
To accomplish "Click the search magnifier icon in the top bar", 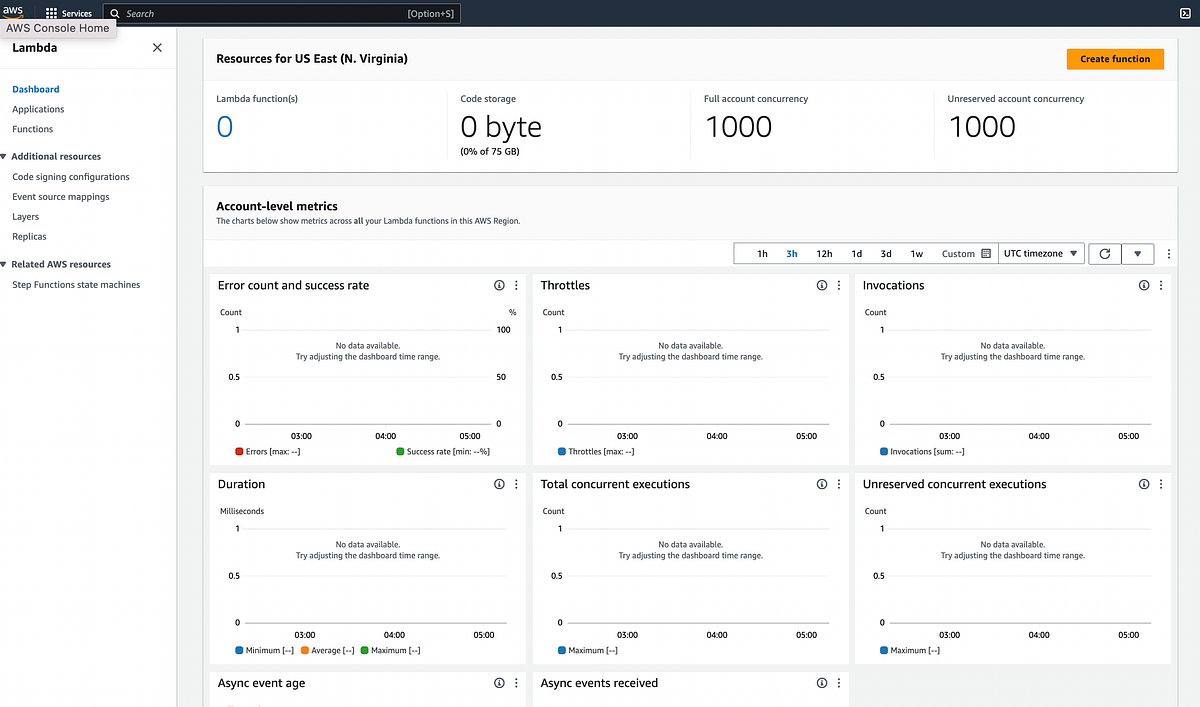I will 114,13.
